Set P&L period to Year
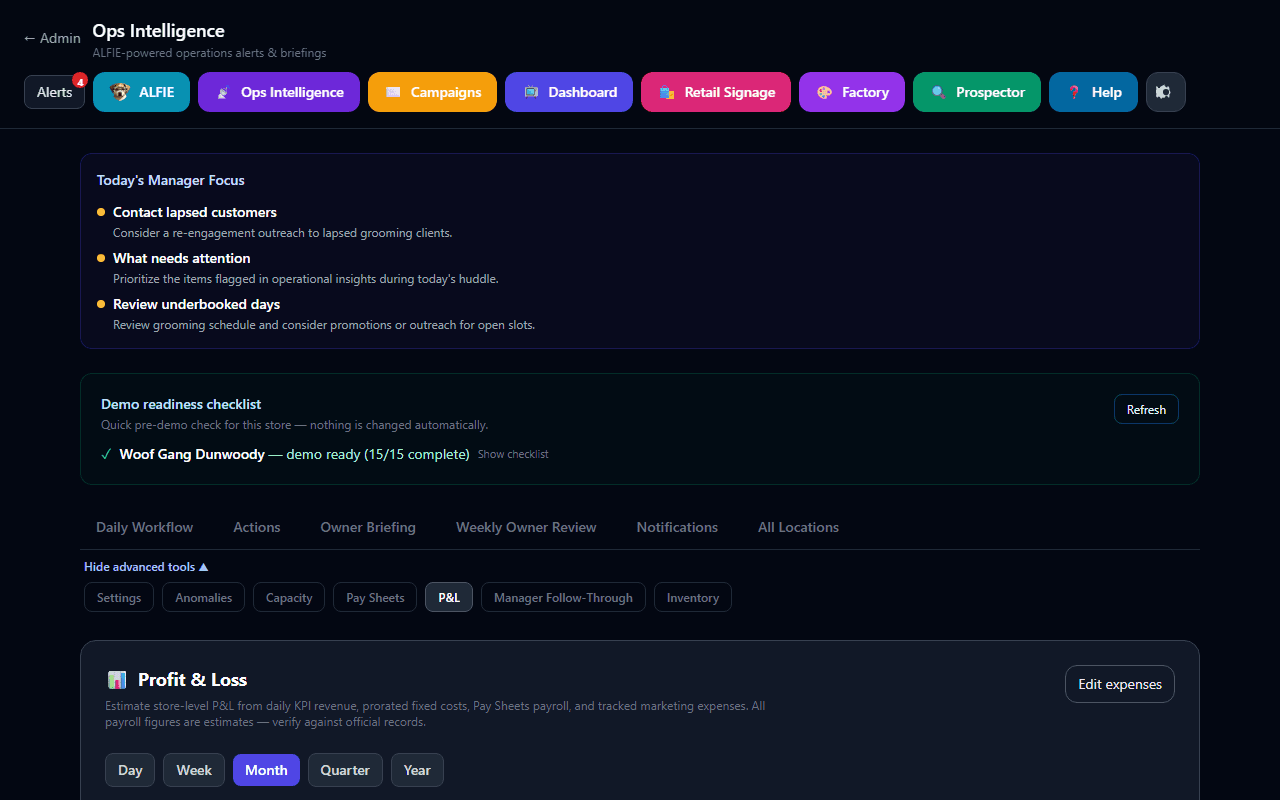Viewport: 1280px width, 800px height. [x=417, y=770]
